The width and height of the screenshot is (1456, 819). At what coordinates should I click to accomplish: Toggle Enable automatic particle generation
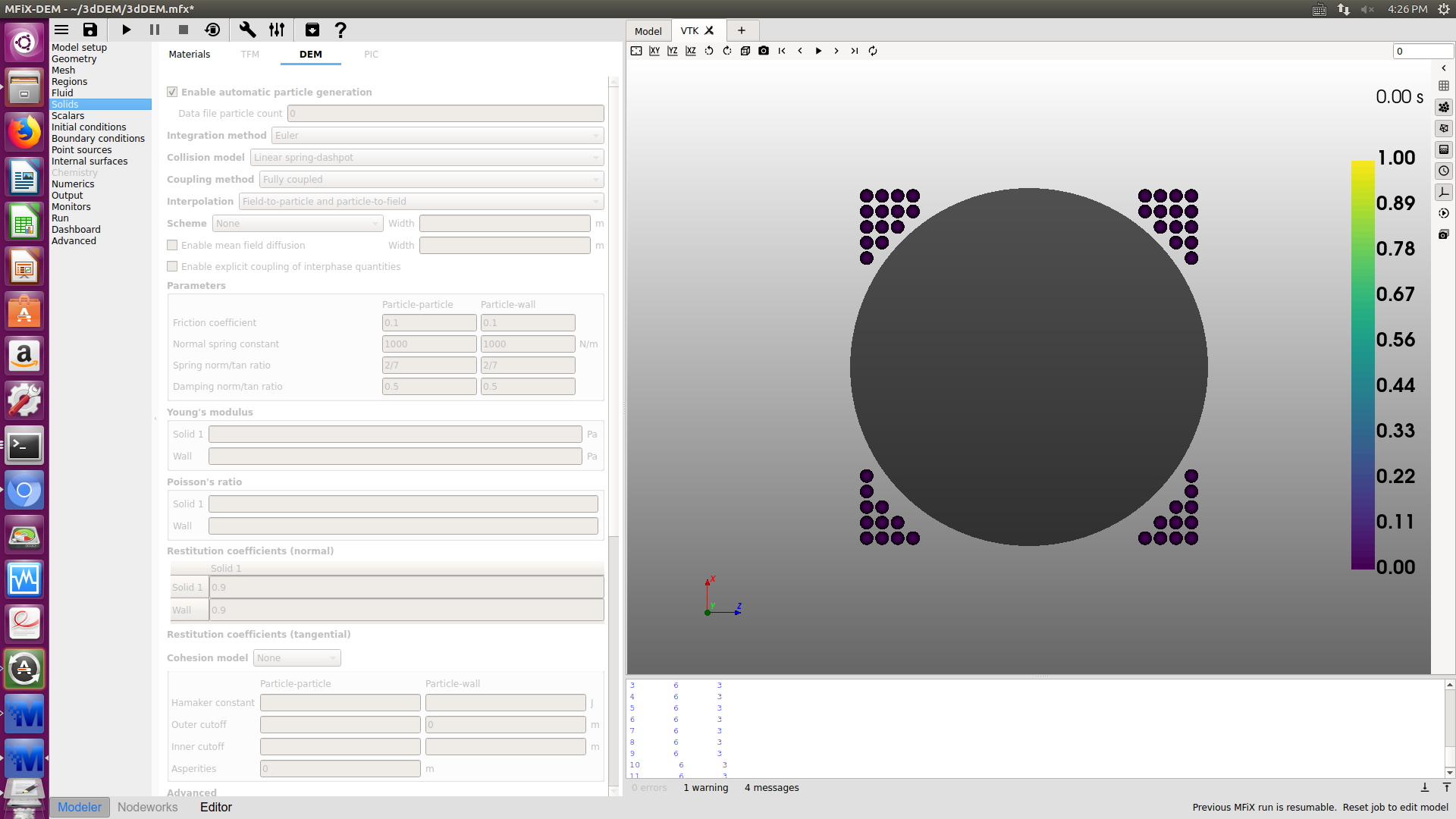tap(172, 92)
